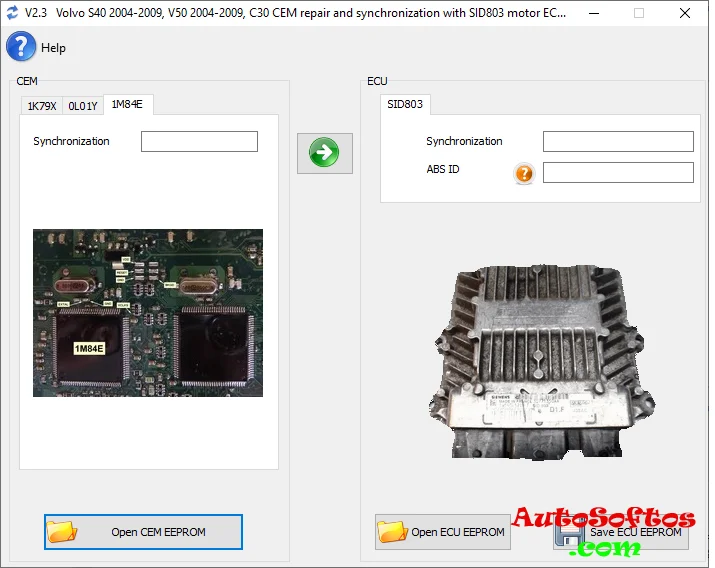
Task: Click the Open CEM EEPROM button text
Action: point(158,532)
